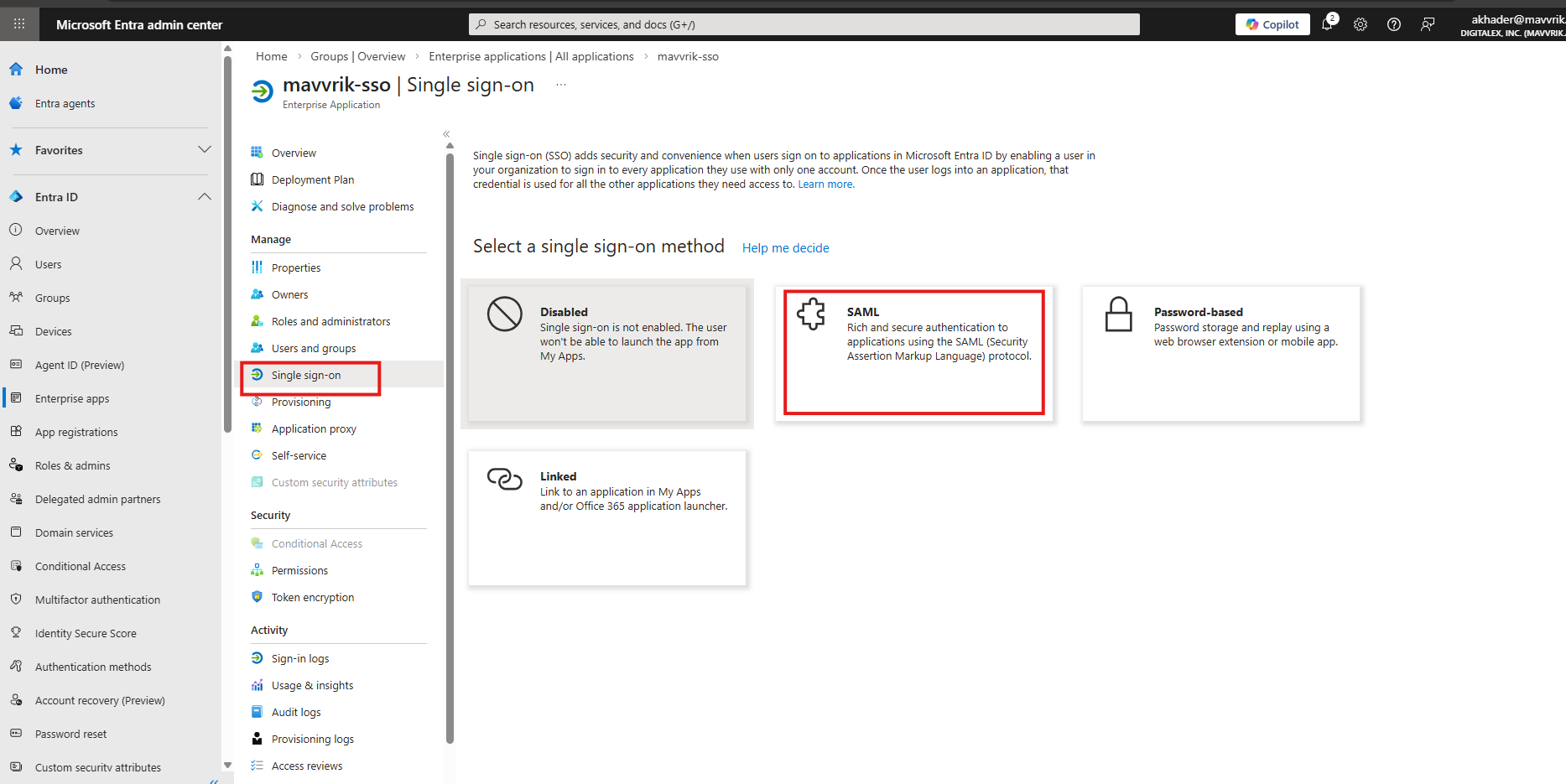Open the settings gear icon
This screenshot has width=1566, height=784.
tap(1360, 24)
